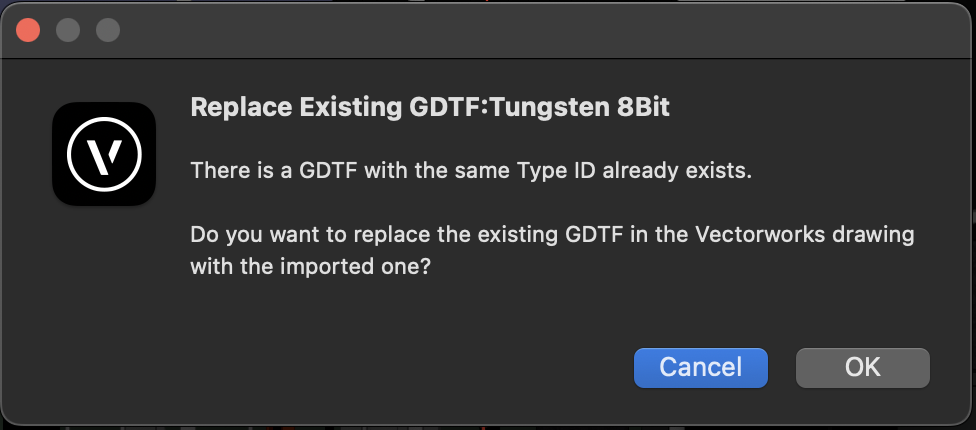This screenshot has width=976, height=430.
Task: Click the "Replace Existing GDTF:Tungsten 8Bit" heading
Action: 430,108
